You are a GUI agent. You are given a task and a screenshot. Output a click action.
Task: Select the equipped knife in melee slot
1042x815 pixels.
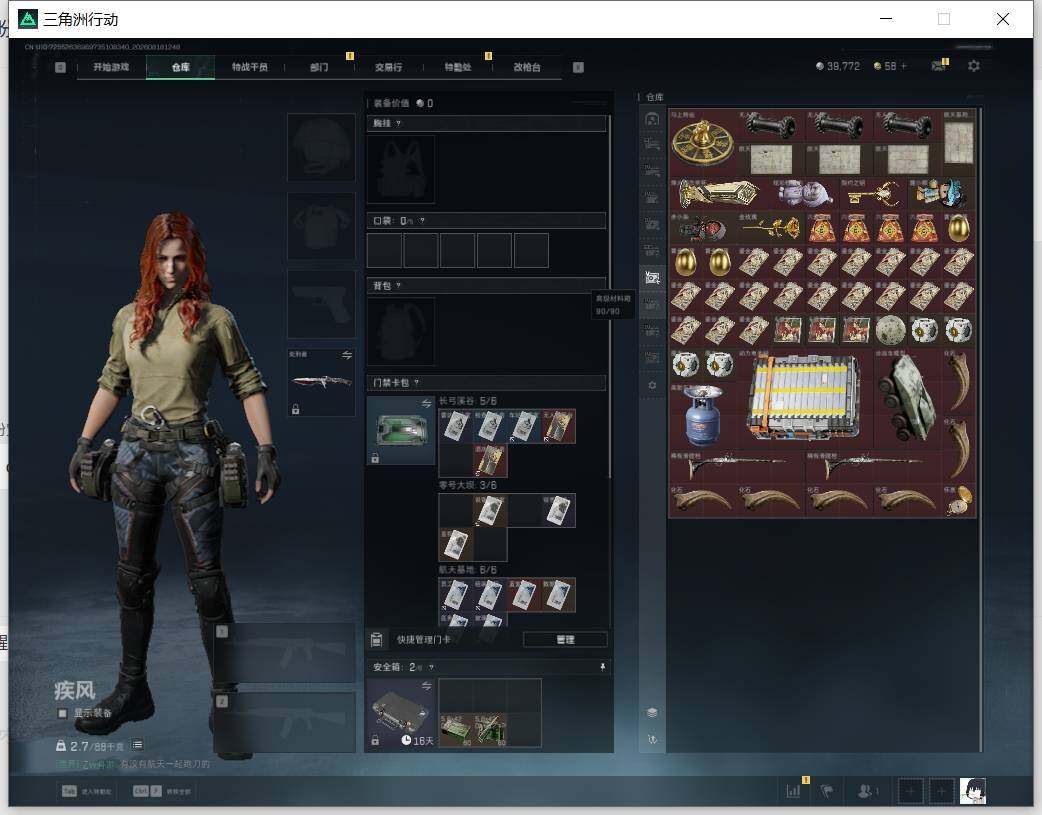coord(321,382)
